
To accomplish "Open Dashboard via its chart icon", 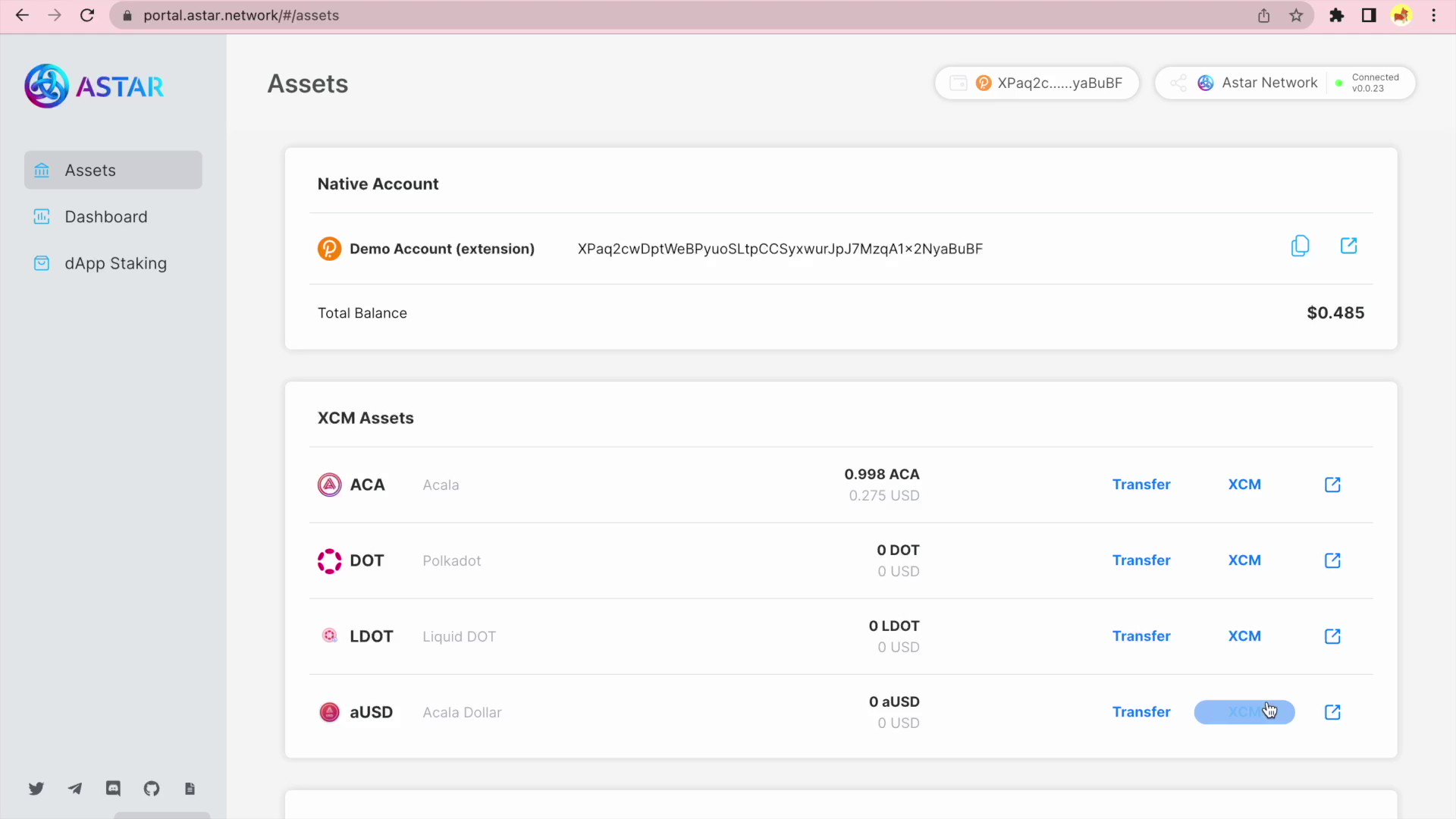I will point(42,217).
